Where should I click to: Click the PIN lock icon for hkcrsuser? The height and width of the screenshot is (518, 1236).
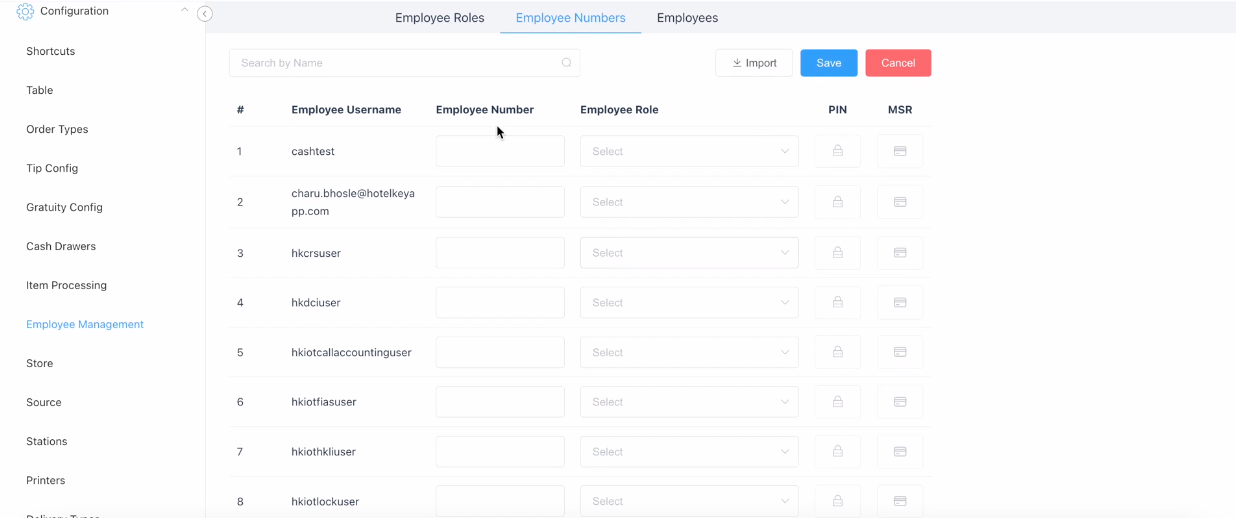click(838, 253)
